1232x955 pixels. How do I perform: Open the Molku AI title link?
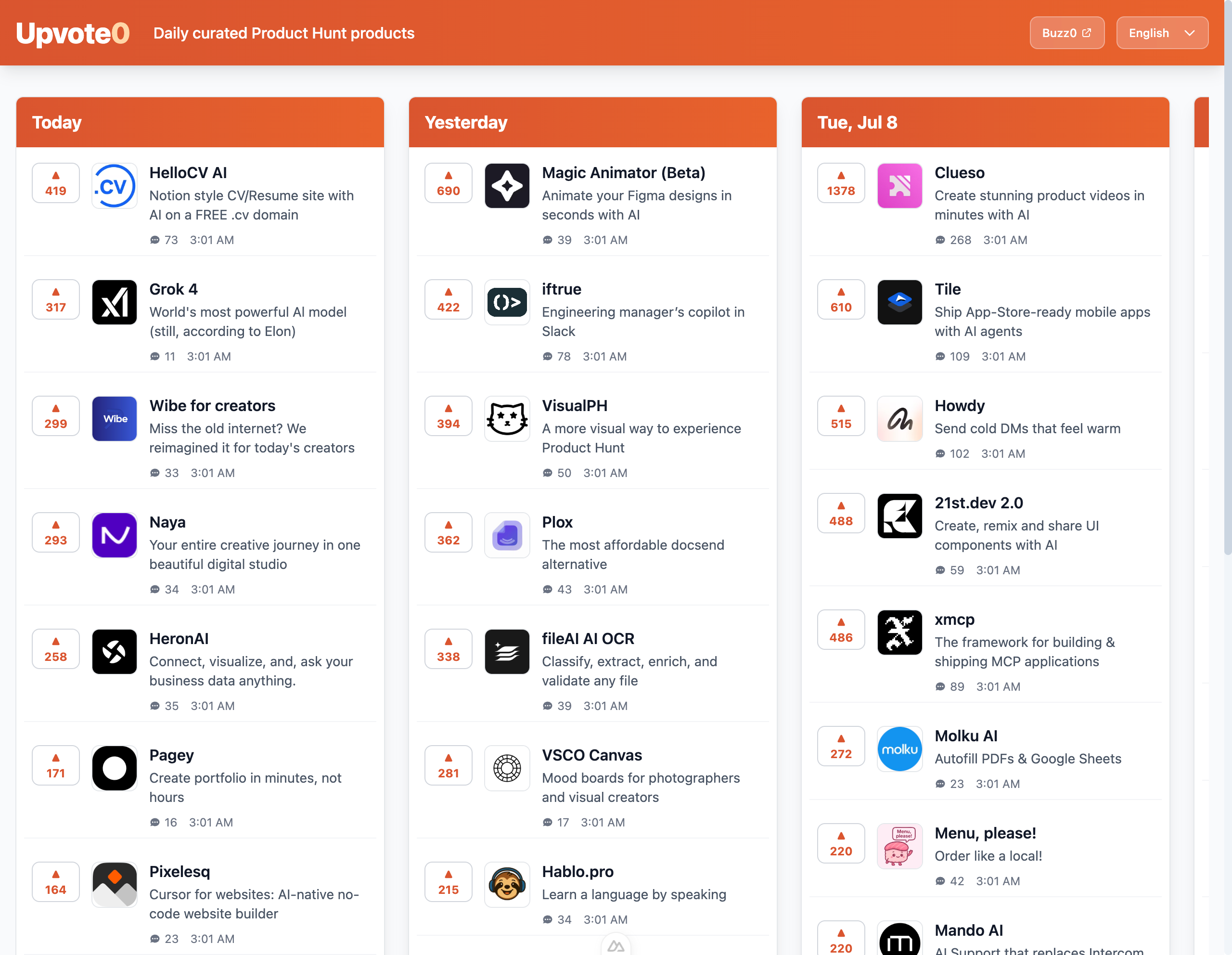[966, 736]
